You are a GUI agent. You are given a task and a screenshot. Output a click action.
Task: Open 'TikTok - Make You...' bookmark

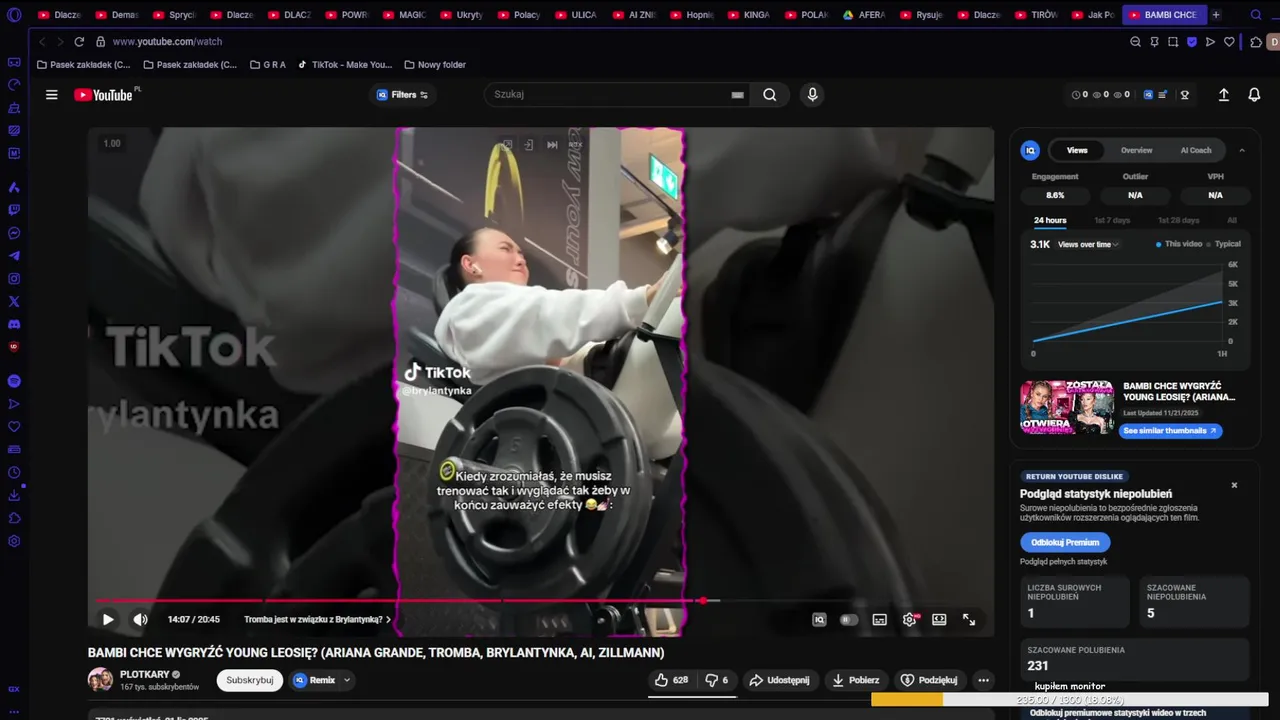(345, 65)
